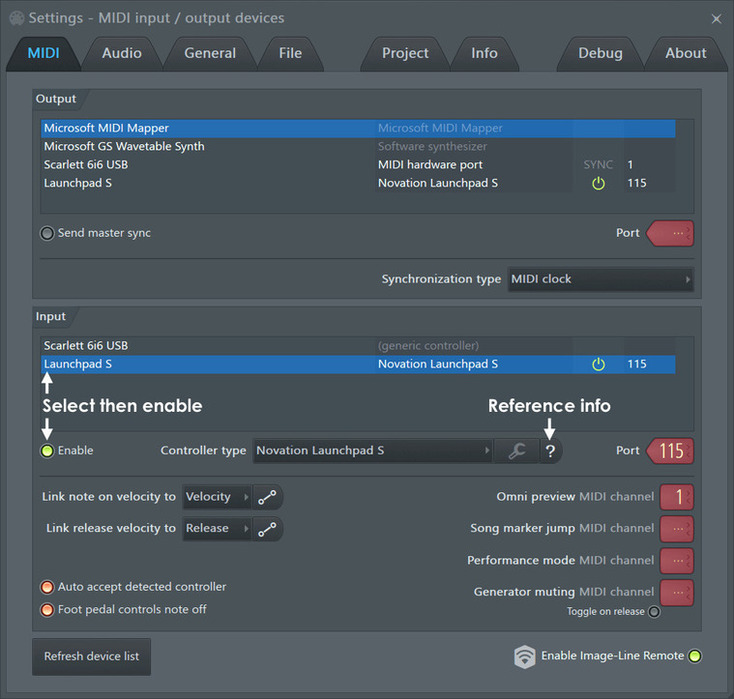Click link icon next to Release dropdown
The image size is (734, 699).
coord(267,529)
